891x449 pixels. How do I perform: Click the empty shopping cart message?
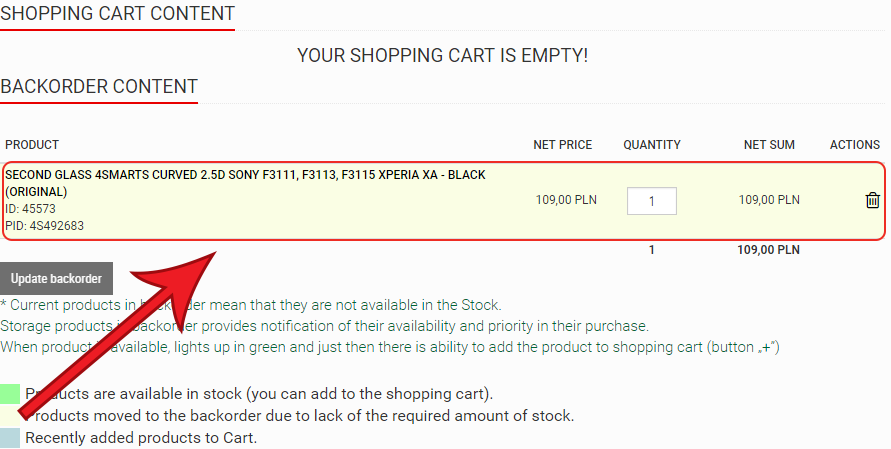(443, 55)
